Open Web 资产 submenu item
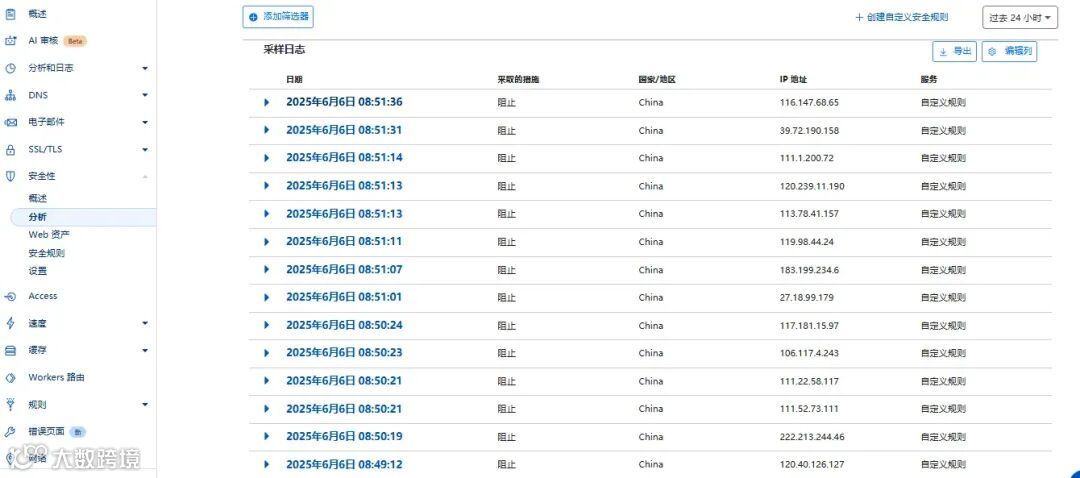This screenshot has height=478, width=1080. point(49,235)
